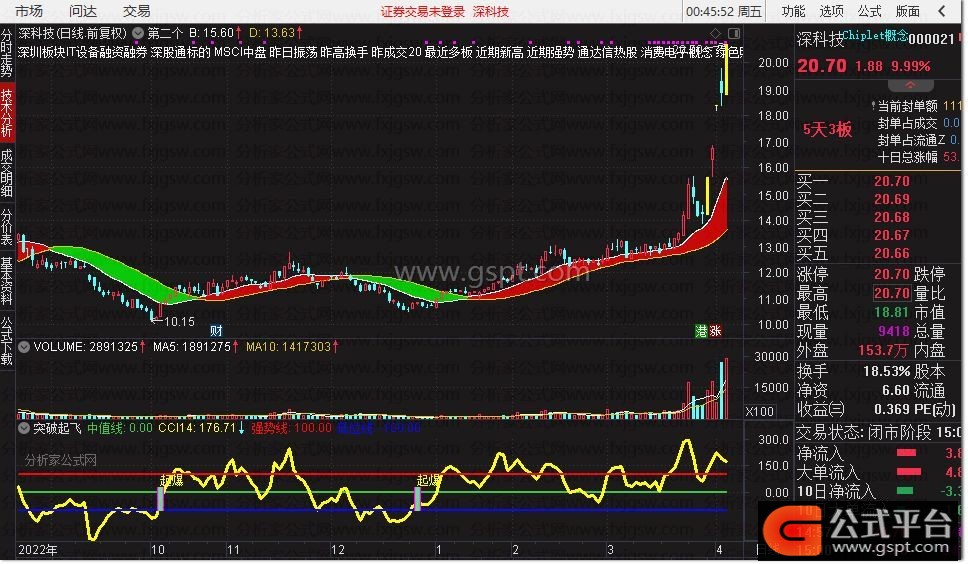Open the 公式 menu
Screen dimensions: 968x564
click(869, 11)
